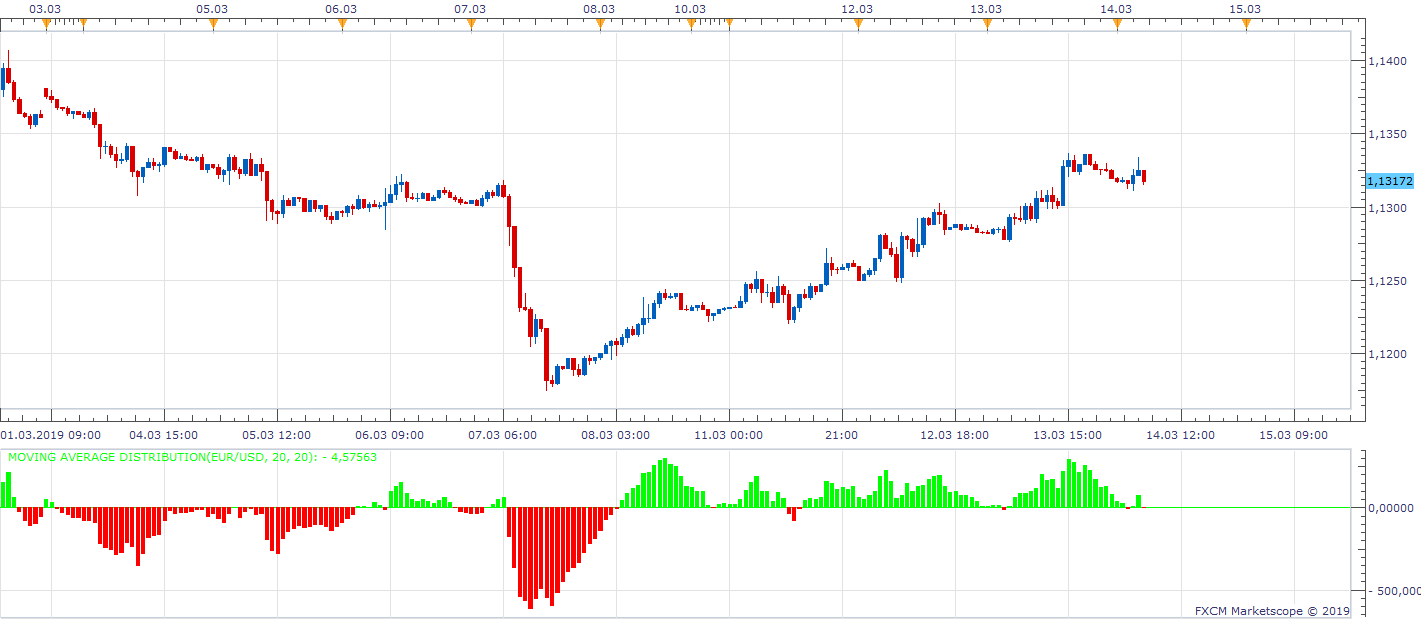Click the 13.03 15:00 time label
1423x619 pixels.
(x=1068, y=435)
